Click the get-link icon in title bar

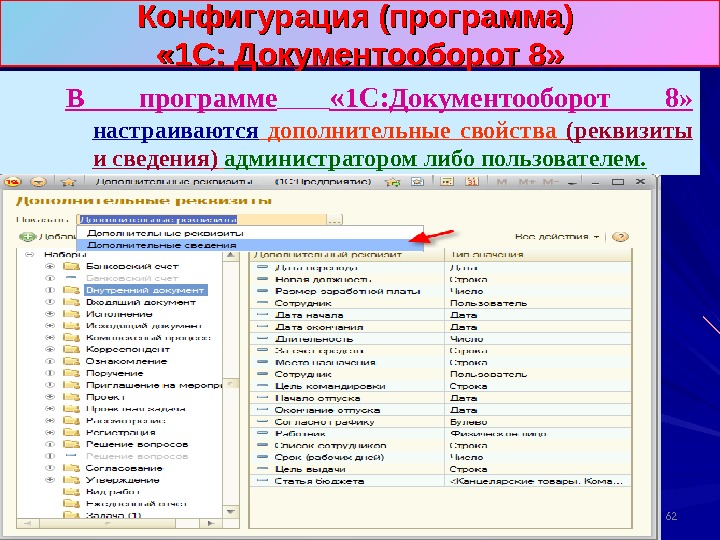pos(417,182)
